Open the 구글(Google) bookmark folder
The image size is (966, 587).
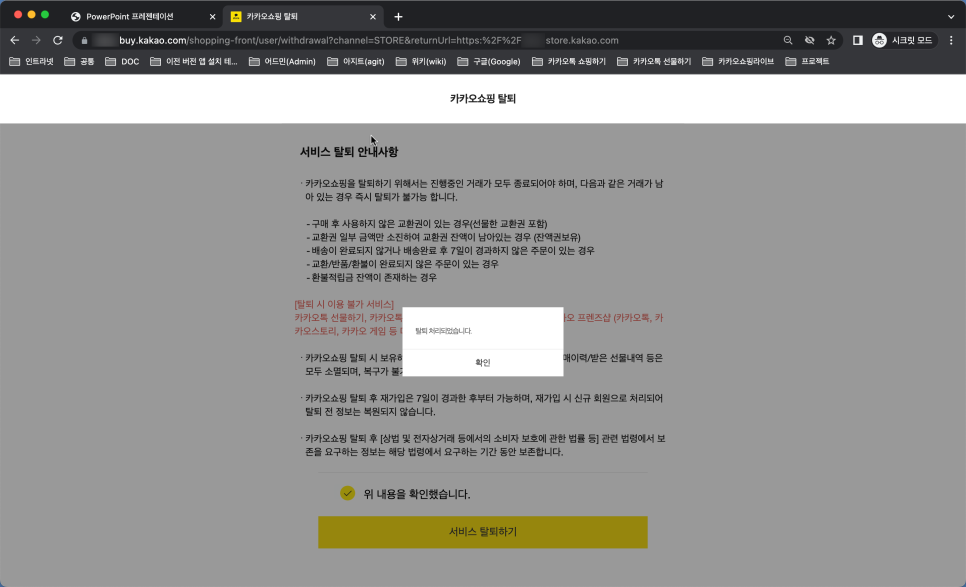[489, 62]
